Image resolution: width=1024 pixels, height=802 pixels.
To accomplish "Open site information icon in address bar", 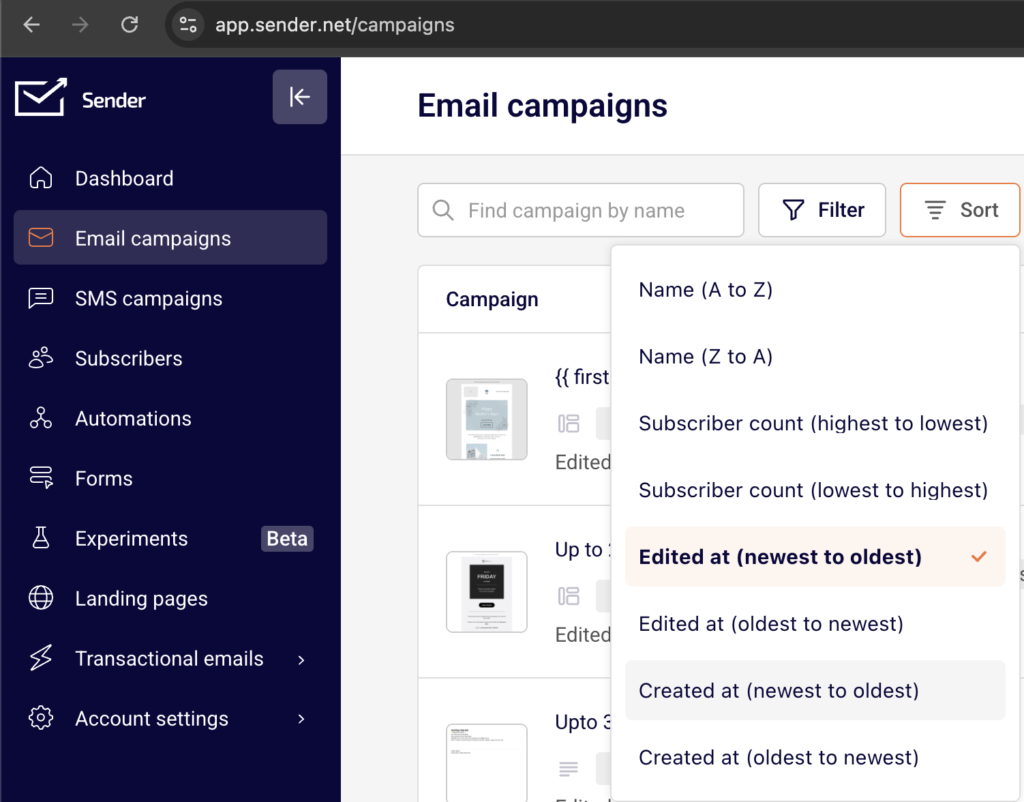I will tap(188, 25).
